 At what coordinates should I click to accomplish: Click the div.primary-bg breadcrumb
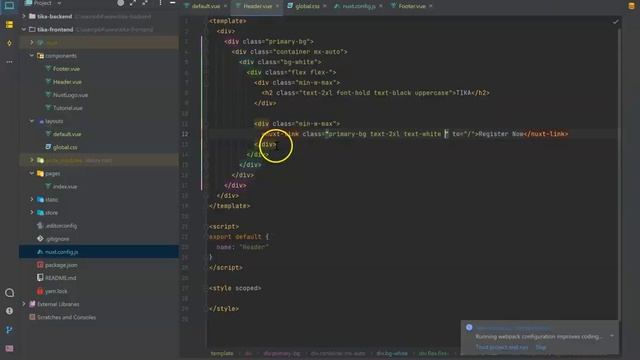(282, 353)
